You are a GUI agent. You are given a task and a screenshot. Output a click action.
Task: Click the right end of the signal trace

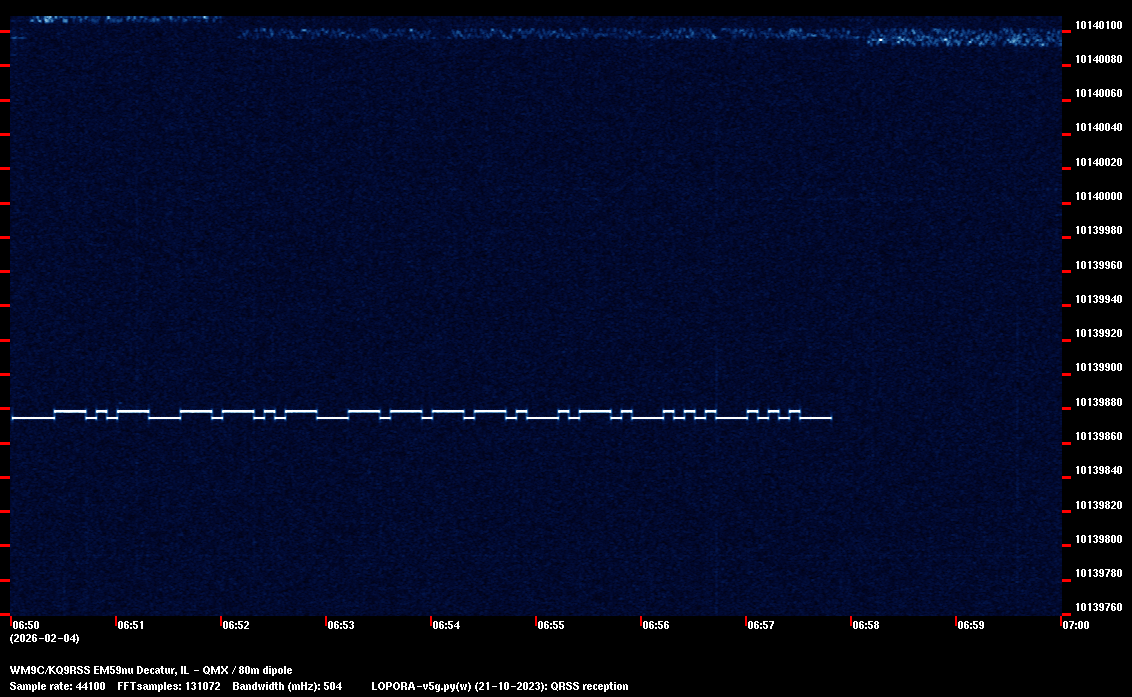click(829, 418)
